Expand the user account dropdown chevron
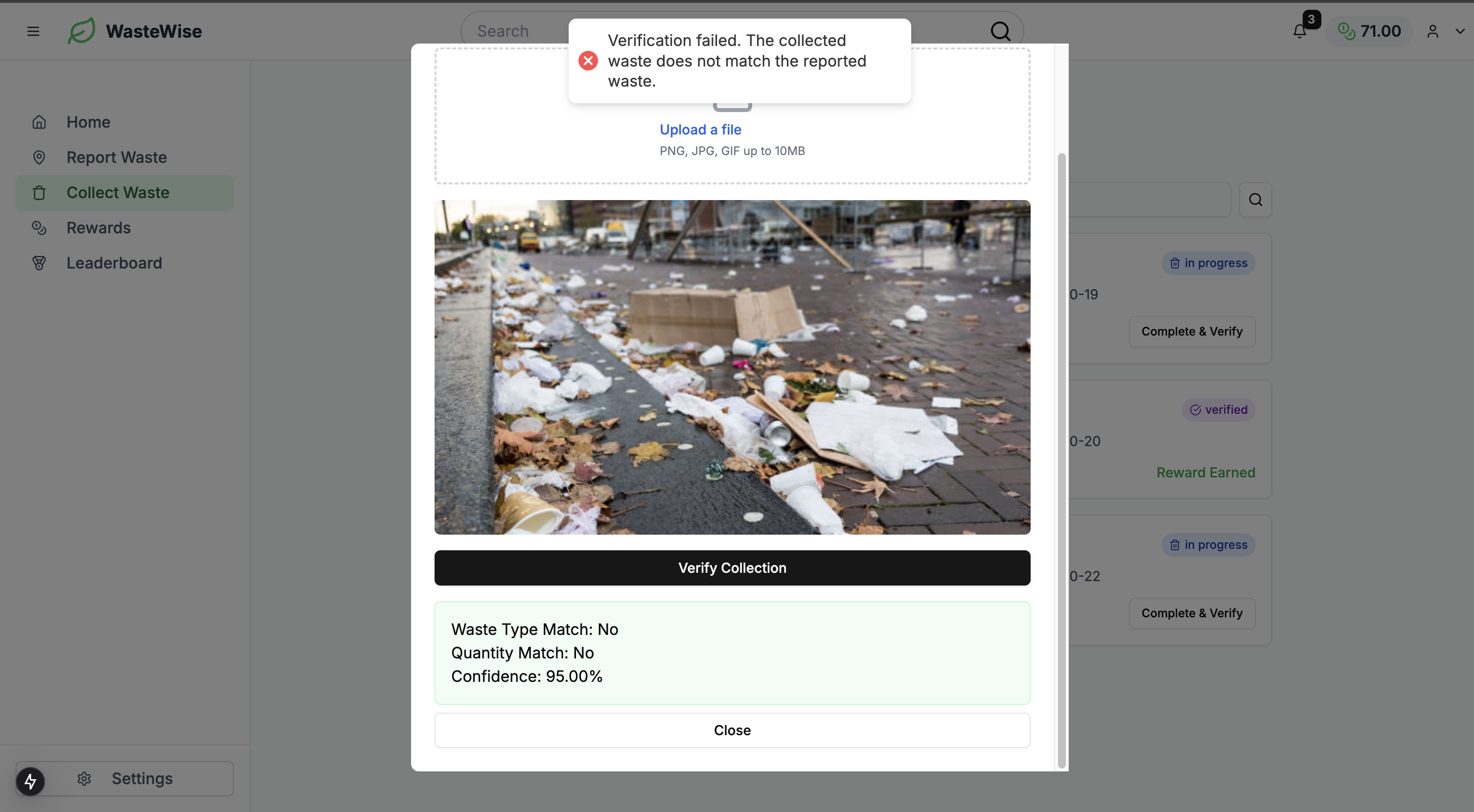This screenshot has width=1474, height=812. tap(1460, 31)
